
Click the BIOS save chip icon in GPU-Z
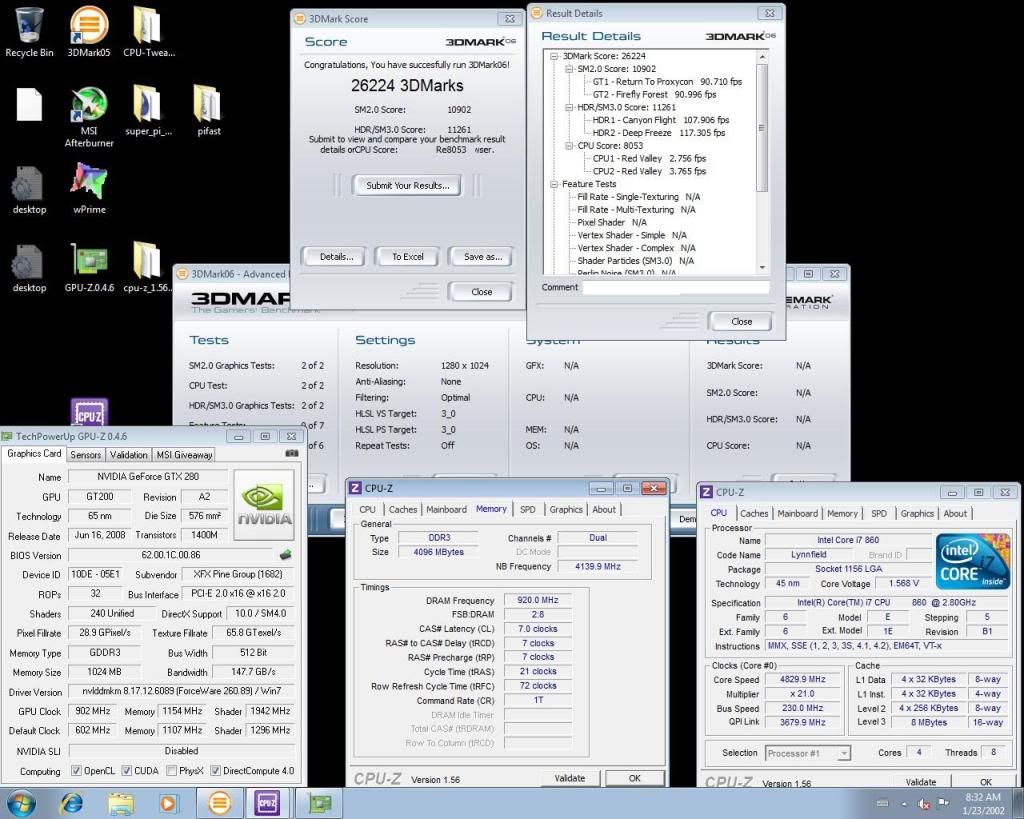(287, 554)
